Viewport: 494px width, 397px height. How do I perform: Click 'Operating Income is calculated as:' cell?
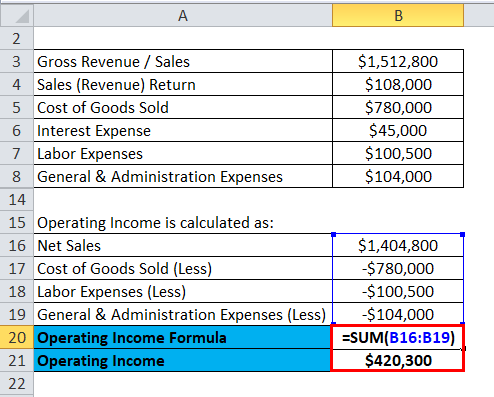[x=183, y=222]
